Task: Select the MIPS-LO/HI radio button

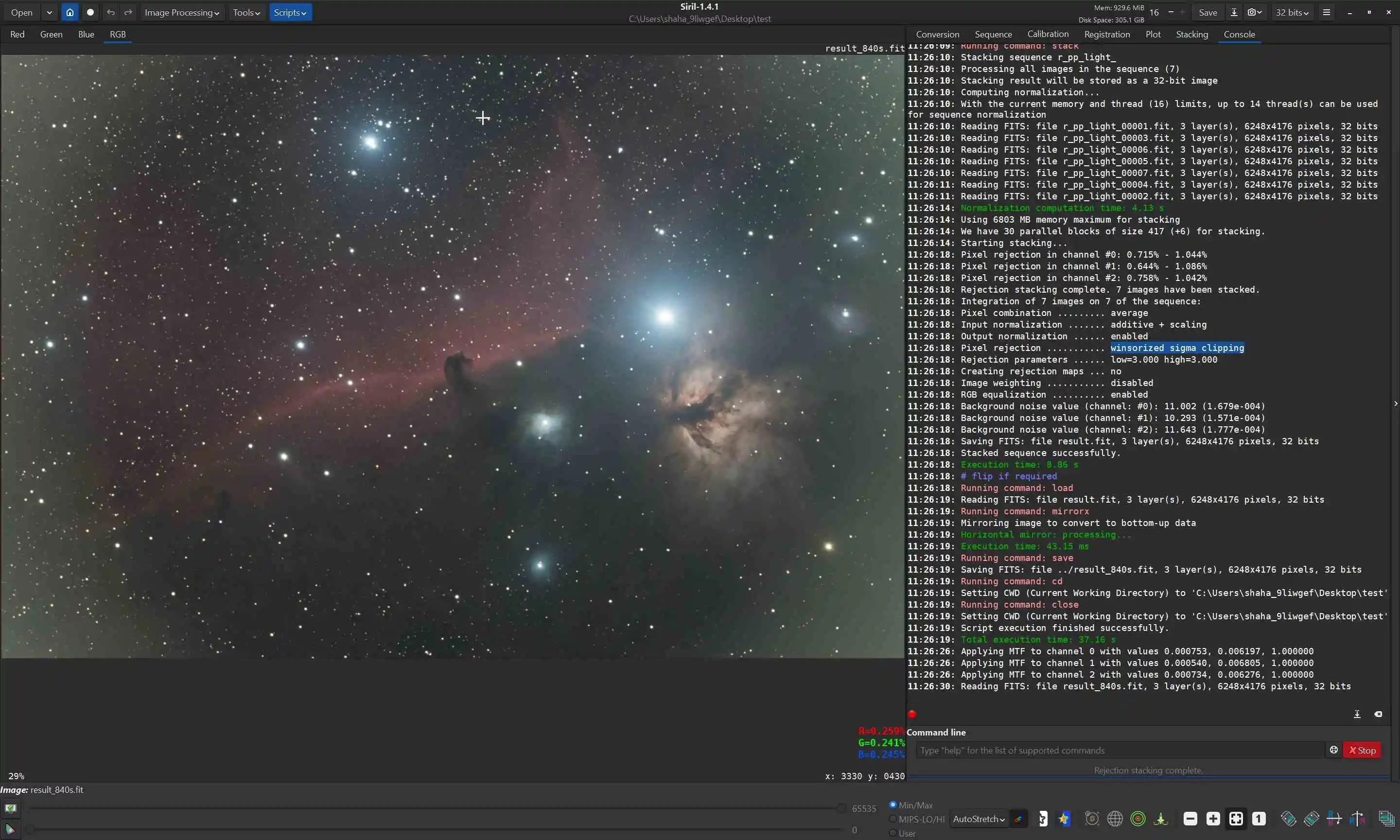Action: point(893,819)
